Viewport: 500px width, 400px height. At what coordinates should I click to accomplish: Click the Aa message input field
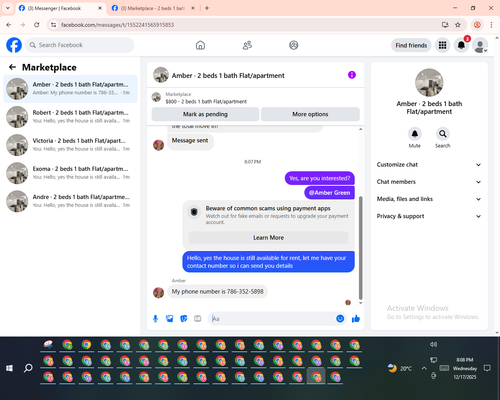272,319
